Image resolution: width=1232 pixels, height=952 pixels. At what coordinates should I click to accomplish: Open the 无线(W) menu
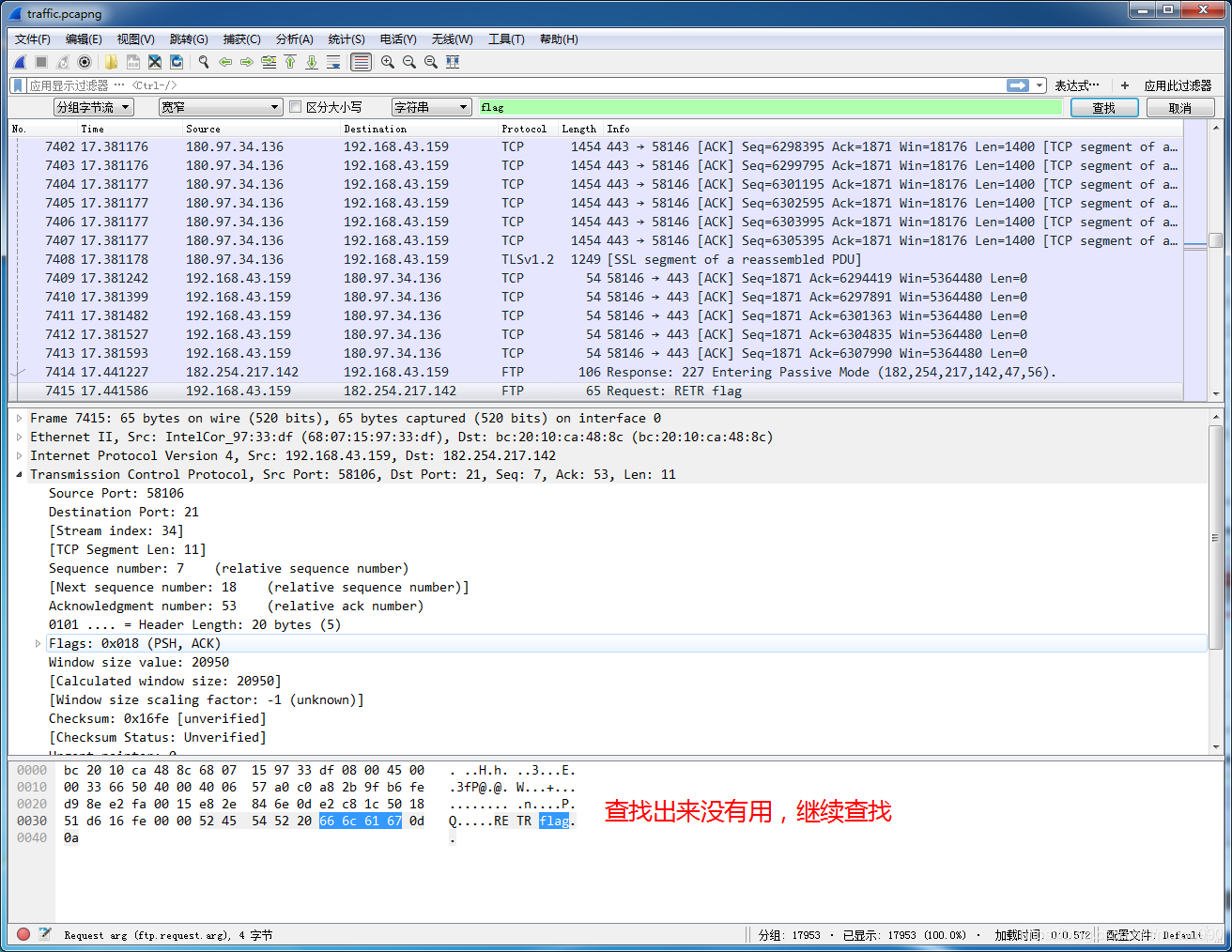[x=452, y=39]
